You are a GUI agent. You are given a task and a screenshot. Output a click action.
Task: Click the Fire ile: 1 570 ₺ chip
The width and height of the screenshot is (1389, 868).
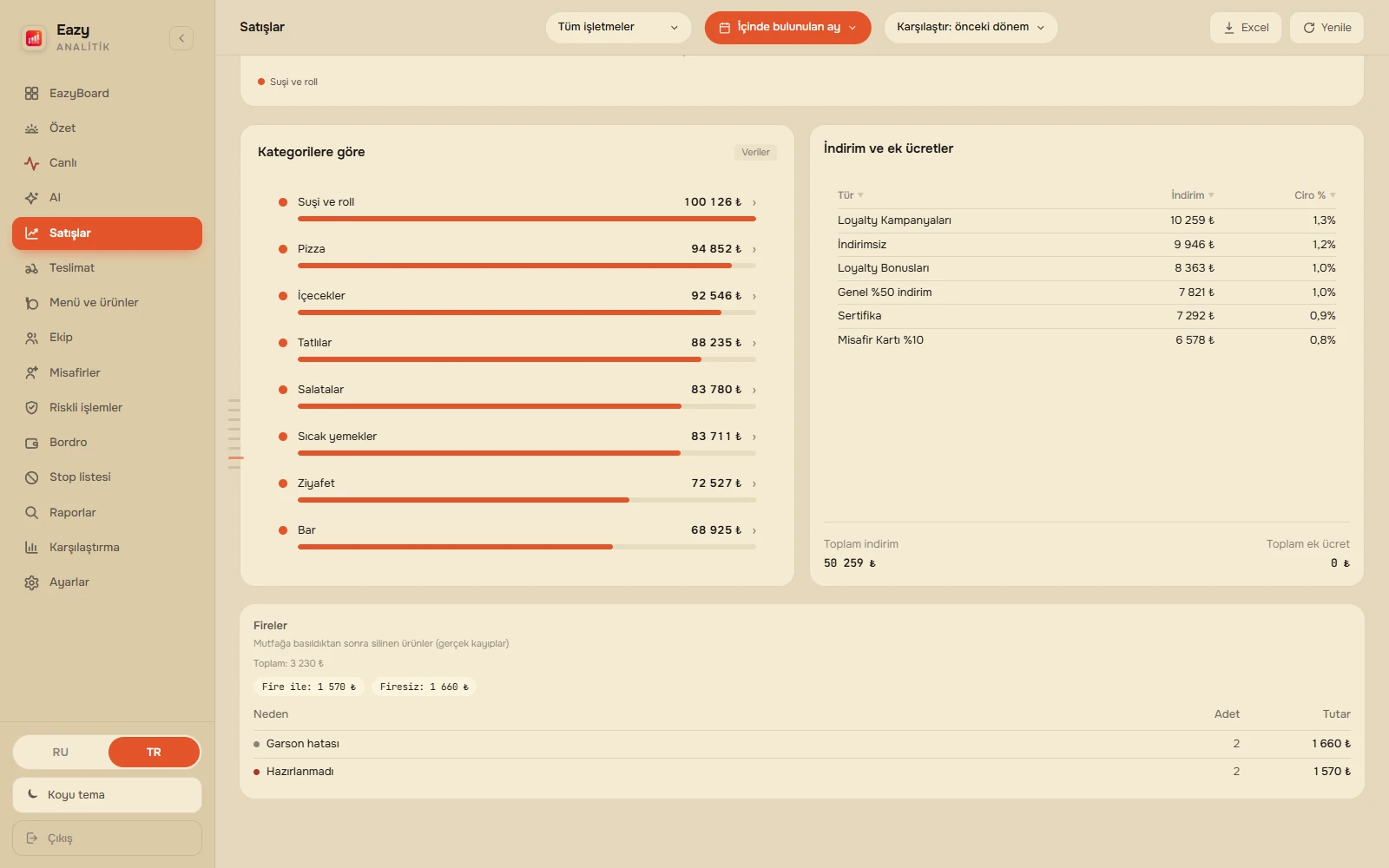pos(309,687)
